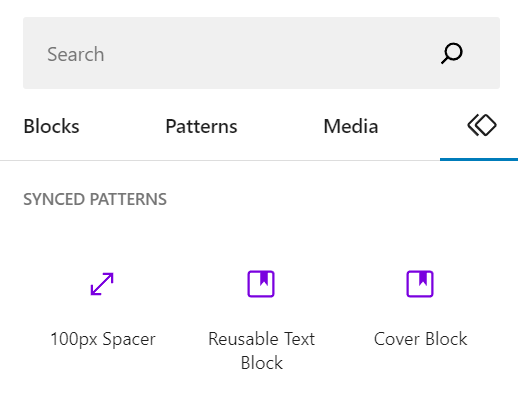Add the Cover Block synced pattern

click(420, 308)
